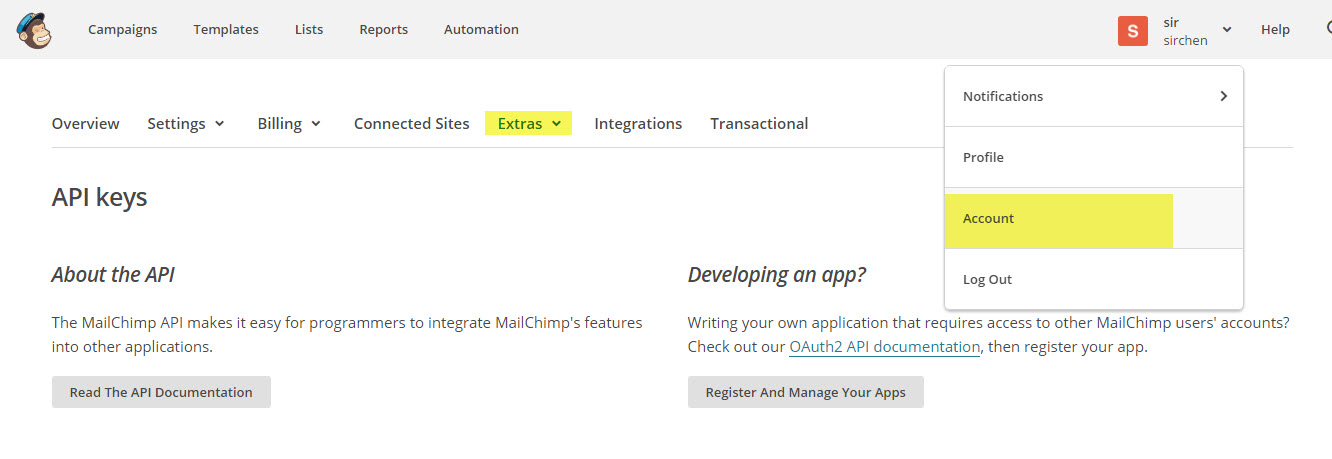This screenshot has width=1332, height=459.
Task: Click the search magnifier icon
Action: (1328, 29)
